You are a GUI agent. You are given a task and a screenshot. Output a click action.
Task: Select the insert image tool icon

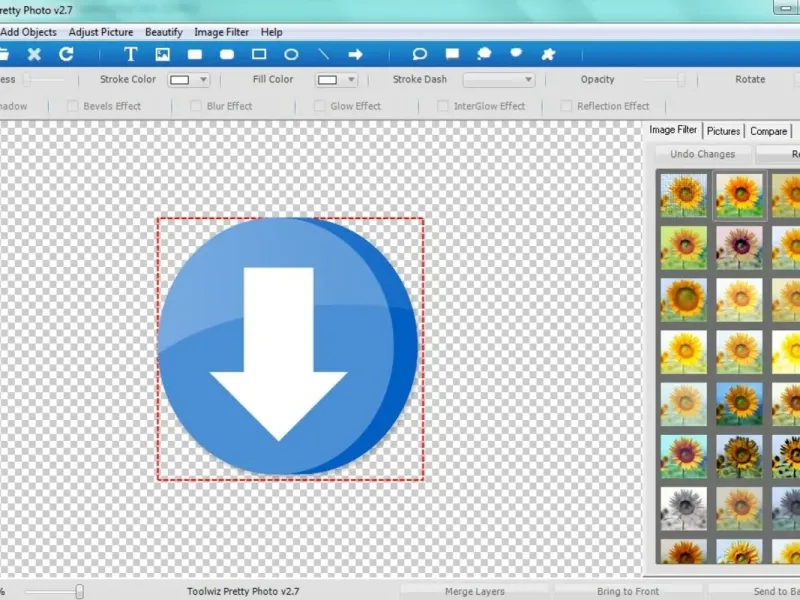(163, 54)
